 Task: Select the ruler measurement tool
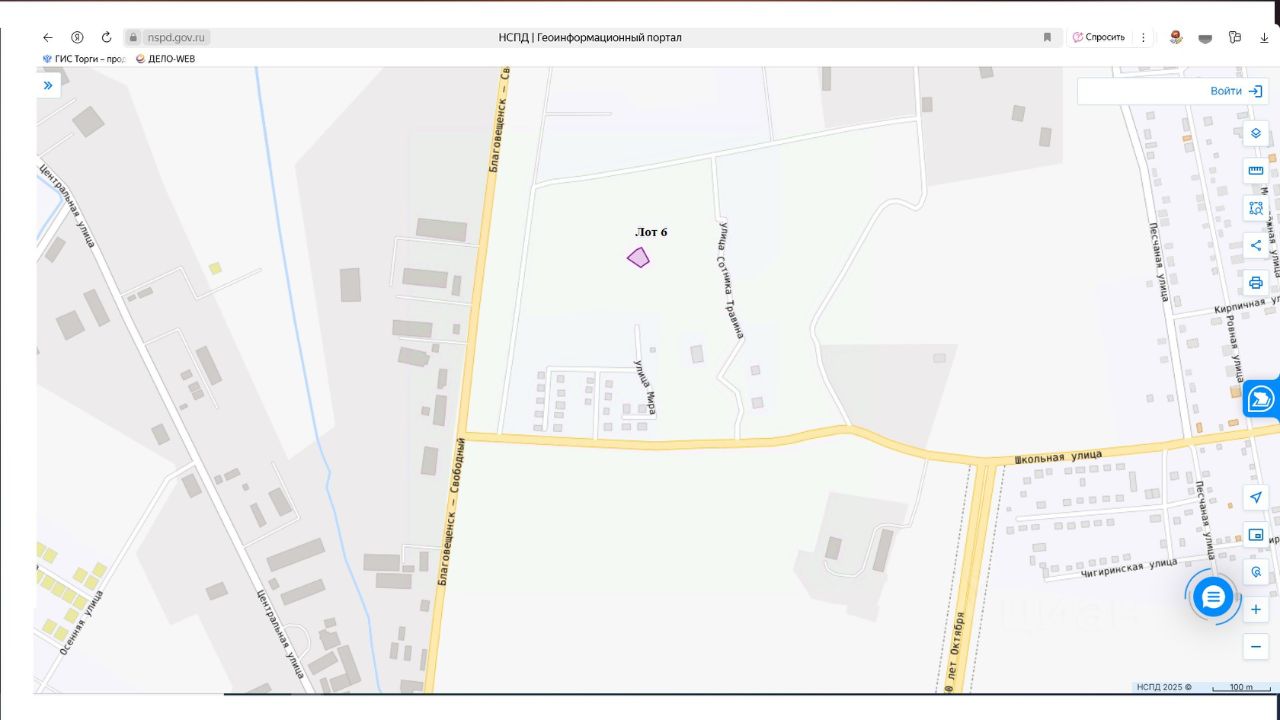(x=1256, y=171)
